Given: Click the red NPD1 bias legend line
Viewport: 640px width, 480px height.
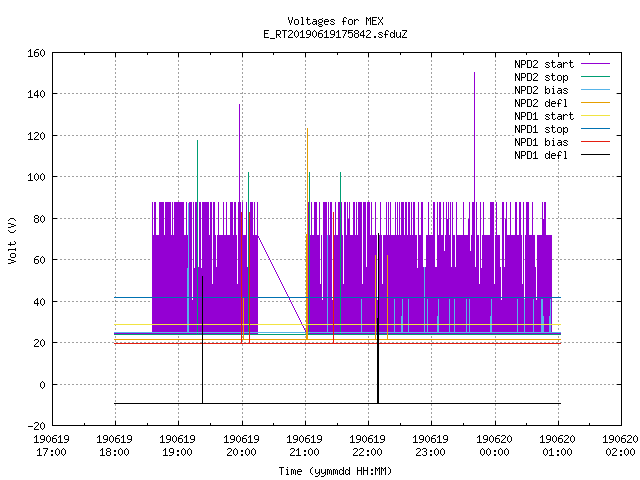Looking at the screenshot, I should (x=595, y=142).
